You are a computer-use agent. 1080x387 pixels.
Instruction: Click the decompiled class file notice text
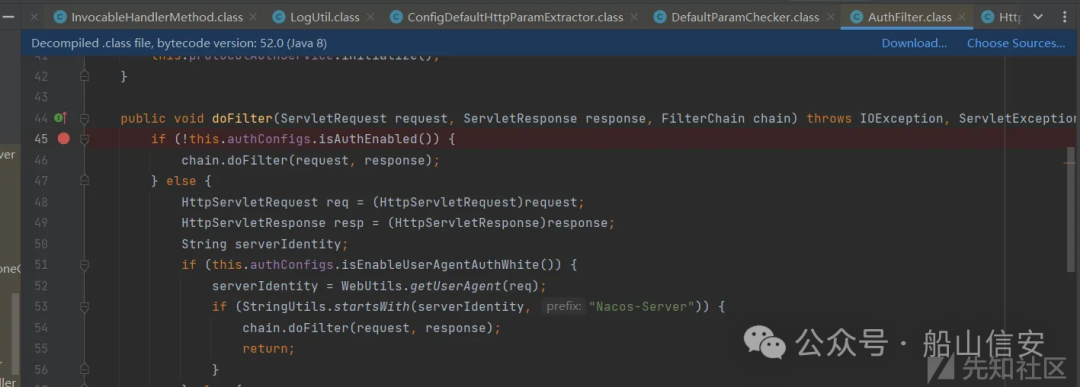pos(179,43)
